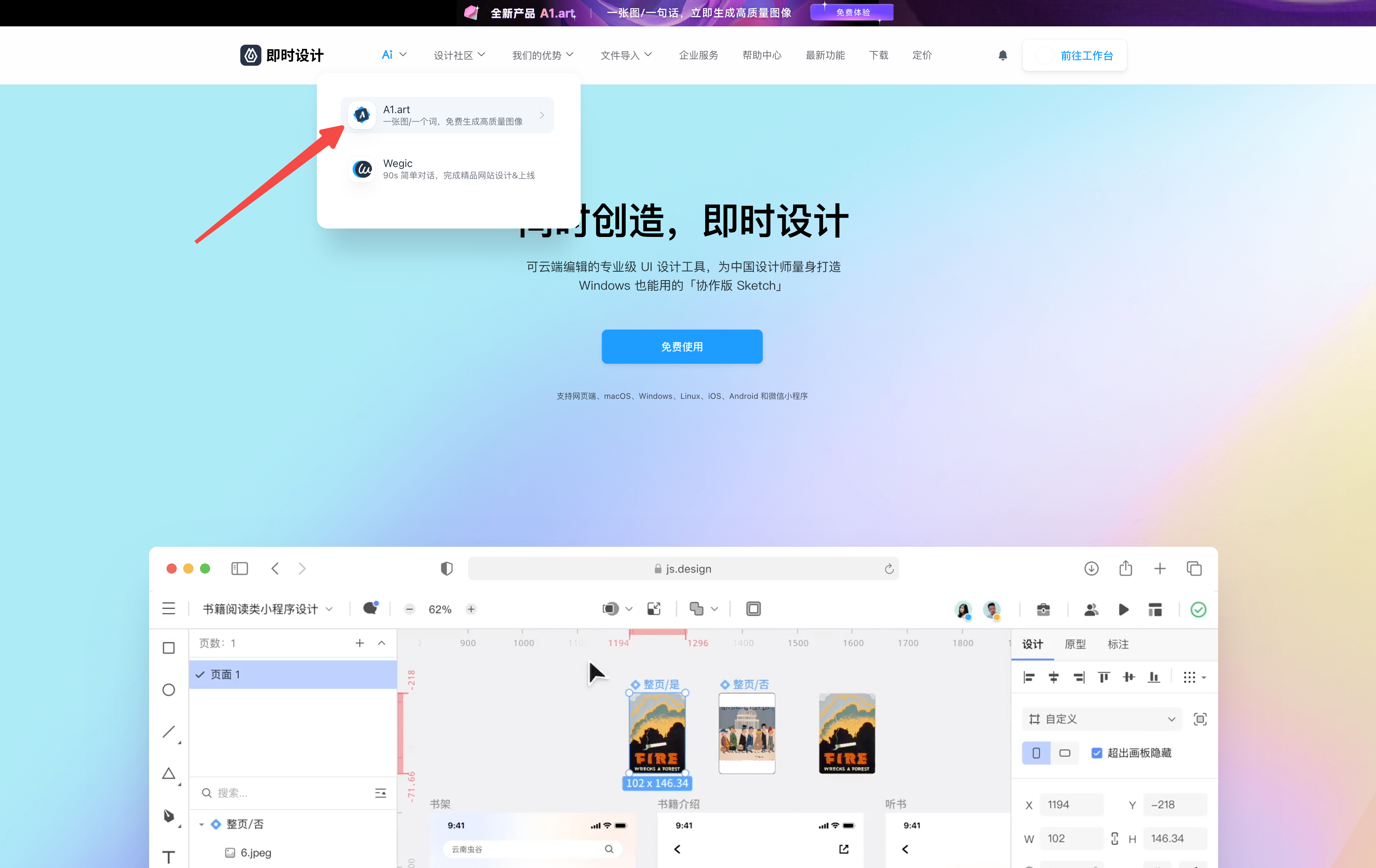
Task: Select the ellipse shape tool
Action: coord(169,690)
